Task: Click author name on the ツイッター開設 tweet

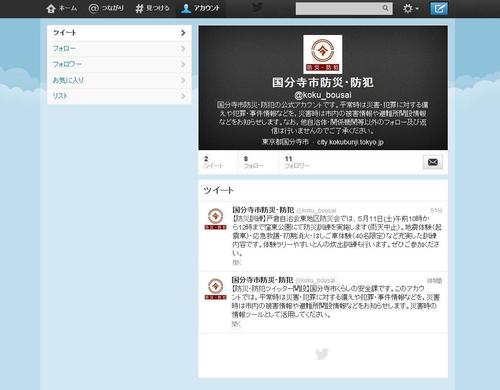Action: click(x=262, y=280)
